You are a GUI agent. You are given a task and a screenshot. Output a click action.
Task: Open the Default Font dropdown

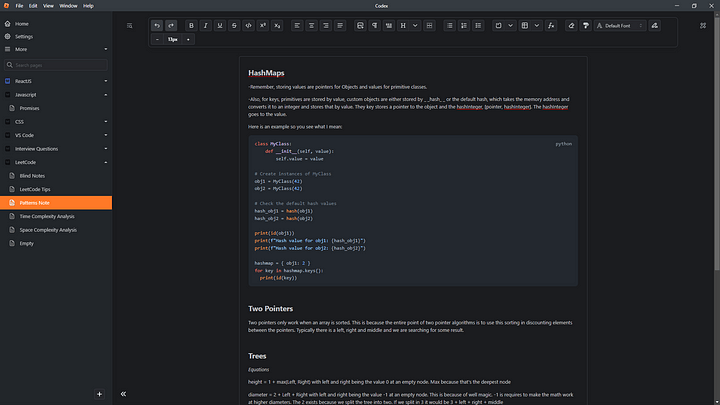tap(620, 25)
